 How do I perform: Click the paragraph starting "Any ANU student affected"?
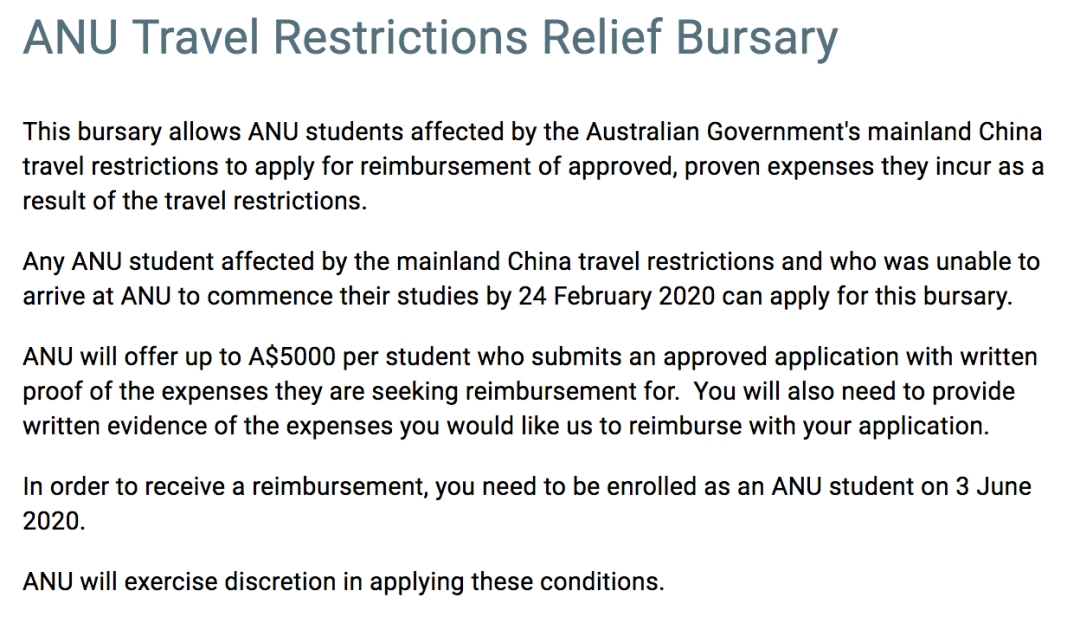click(531, 279)
